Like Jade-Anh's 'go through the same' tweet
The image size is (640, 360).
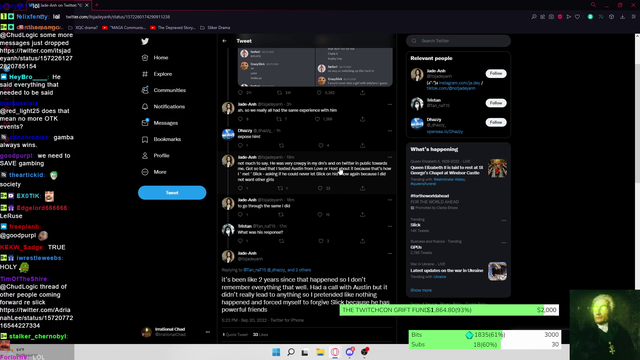[320, 214]
